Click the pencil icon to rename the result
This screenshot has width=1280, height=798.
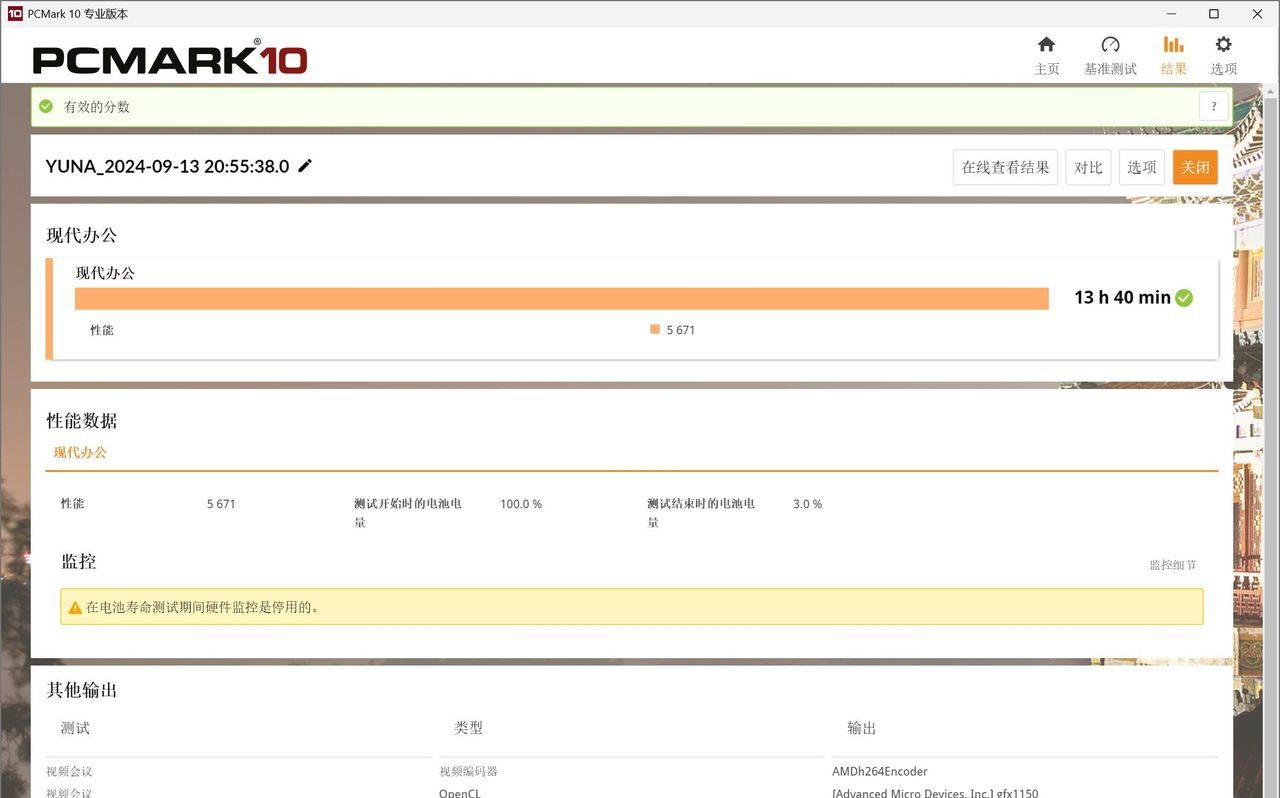click(305, 166)
